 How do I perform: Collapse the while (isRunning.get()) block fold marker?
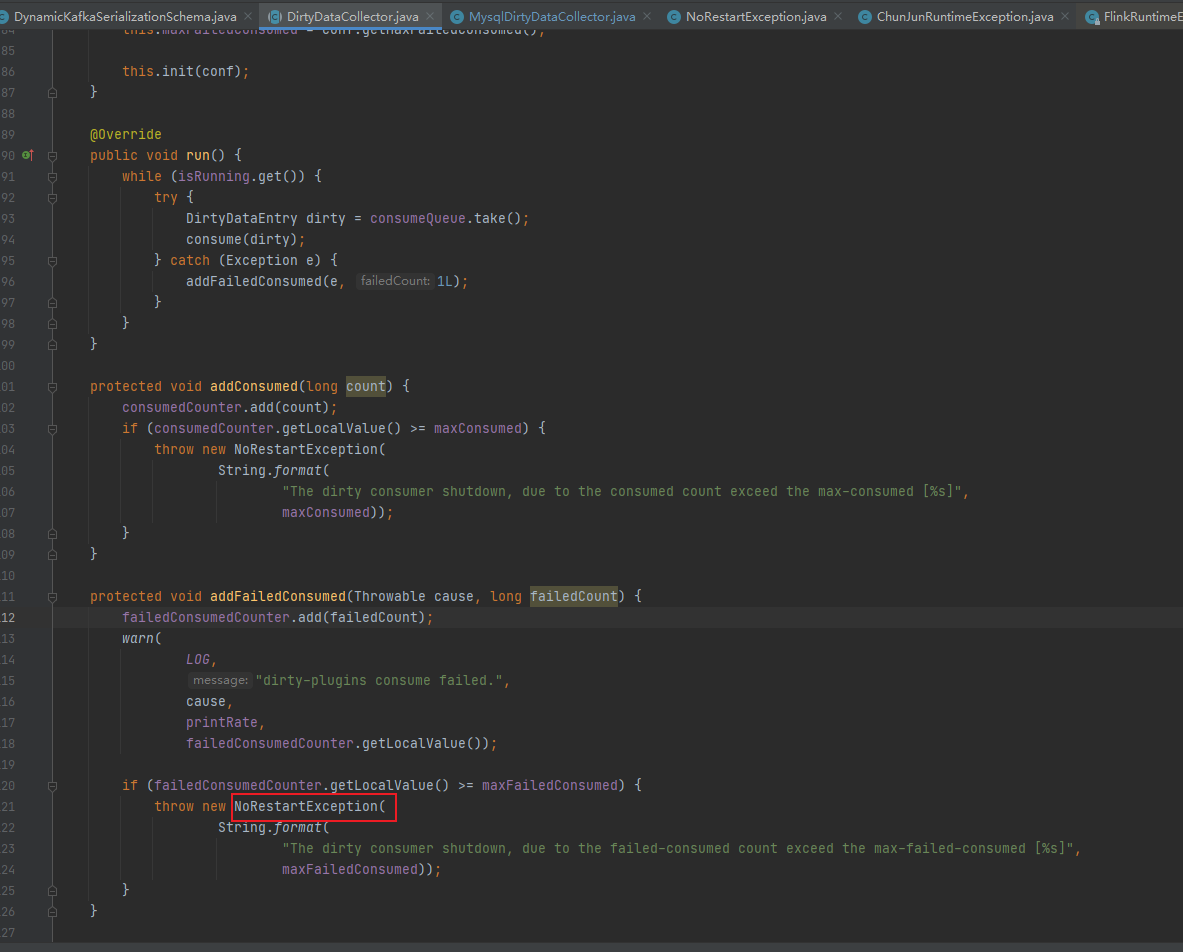click(53, 177)
